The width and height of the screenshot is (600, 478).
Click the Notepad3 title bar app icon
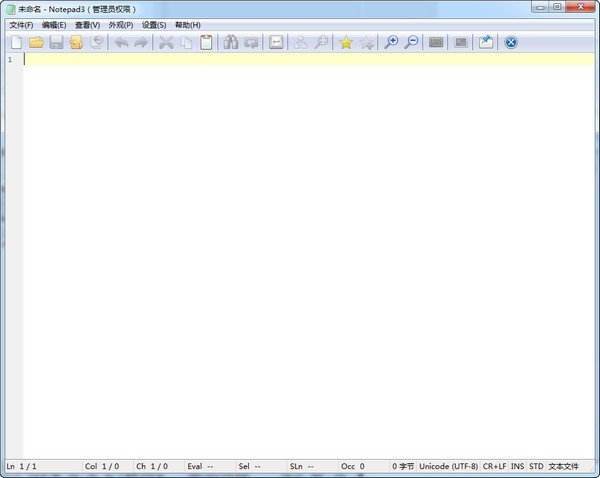point(11,9)
